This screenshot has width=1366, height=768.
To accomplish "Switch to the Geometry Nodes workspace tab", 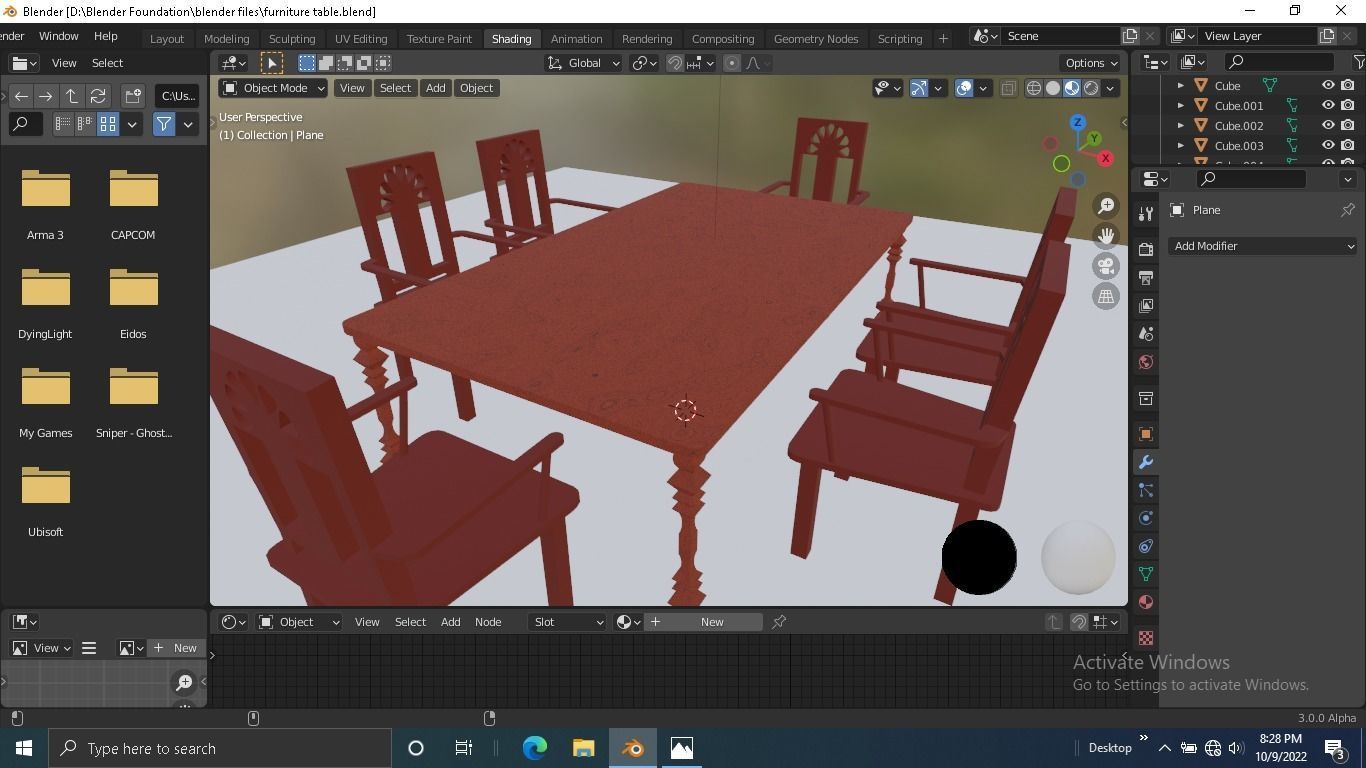I will (x=816, y=38).
